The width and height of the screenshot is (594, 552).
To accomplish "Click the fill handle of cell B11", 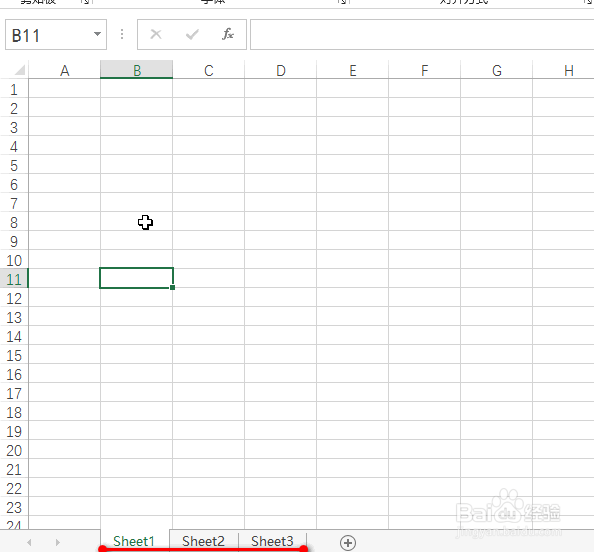I will [172, 288].
